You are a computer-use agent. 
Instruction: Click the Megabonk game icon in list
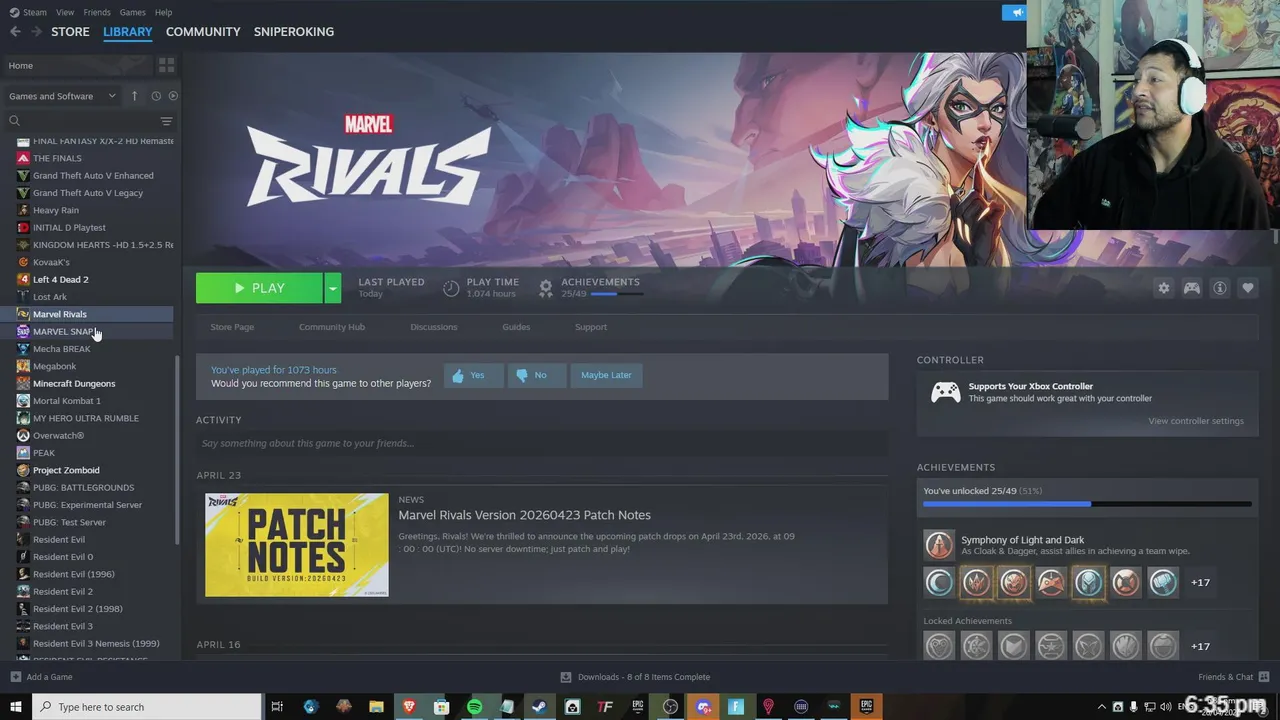point(23,366)
